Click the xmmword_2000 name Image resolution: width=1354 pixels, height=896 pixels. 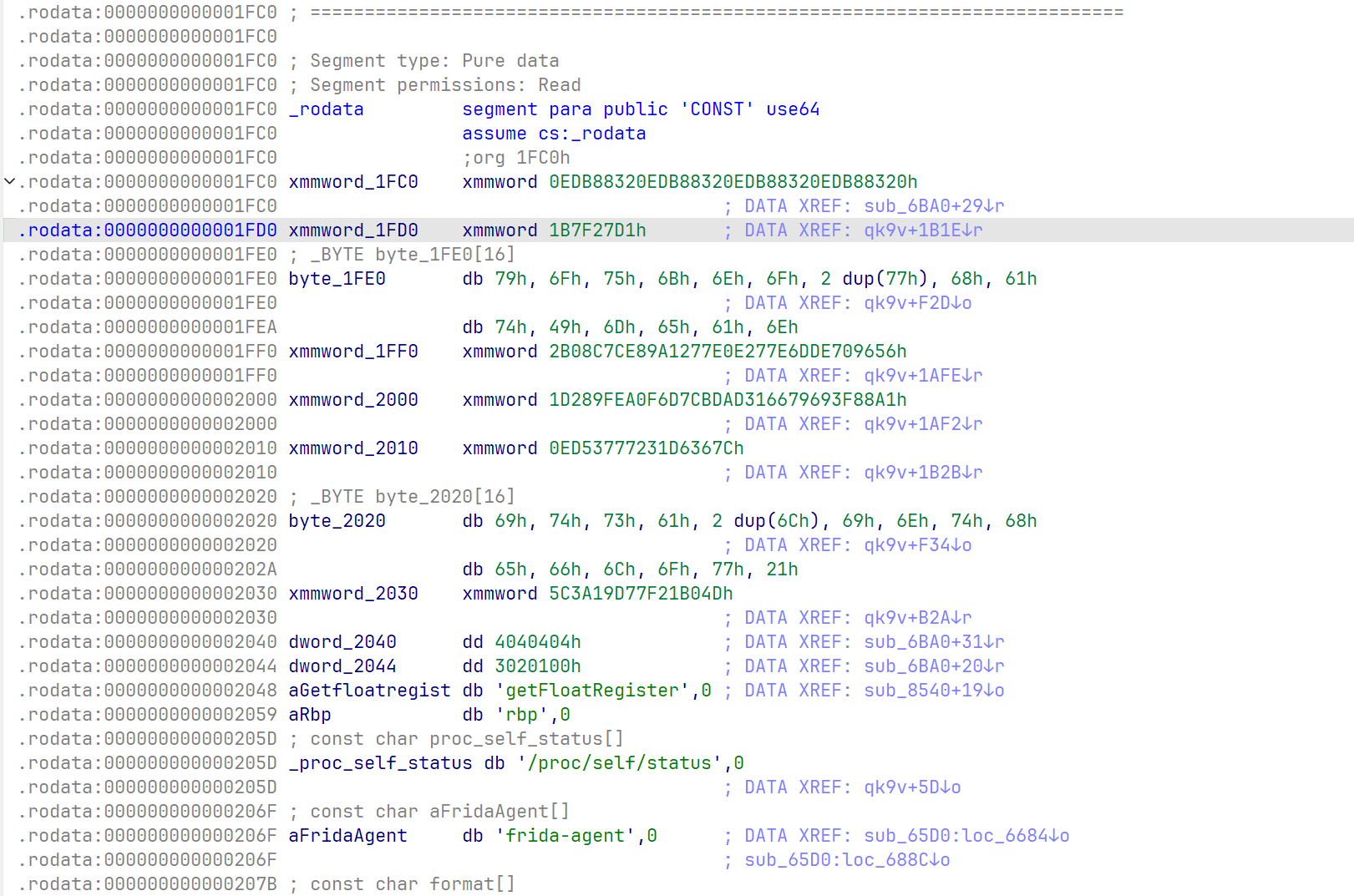[x=352, y=399]
